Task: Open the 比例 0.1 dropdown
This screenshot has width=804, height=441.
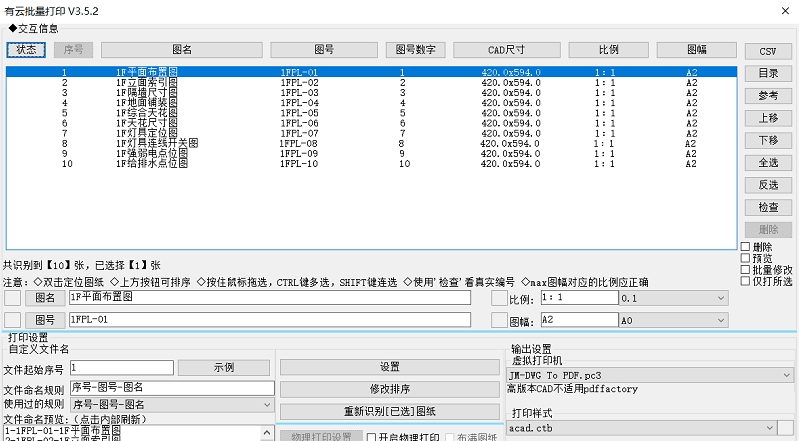Action: coord(673,298)
